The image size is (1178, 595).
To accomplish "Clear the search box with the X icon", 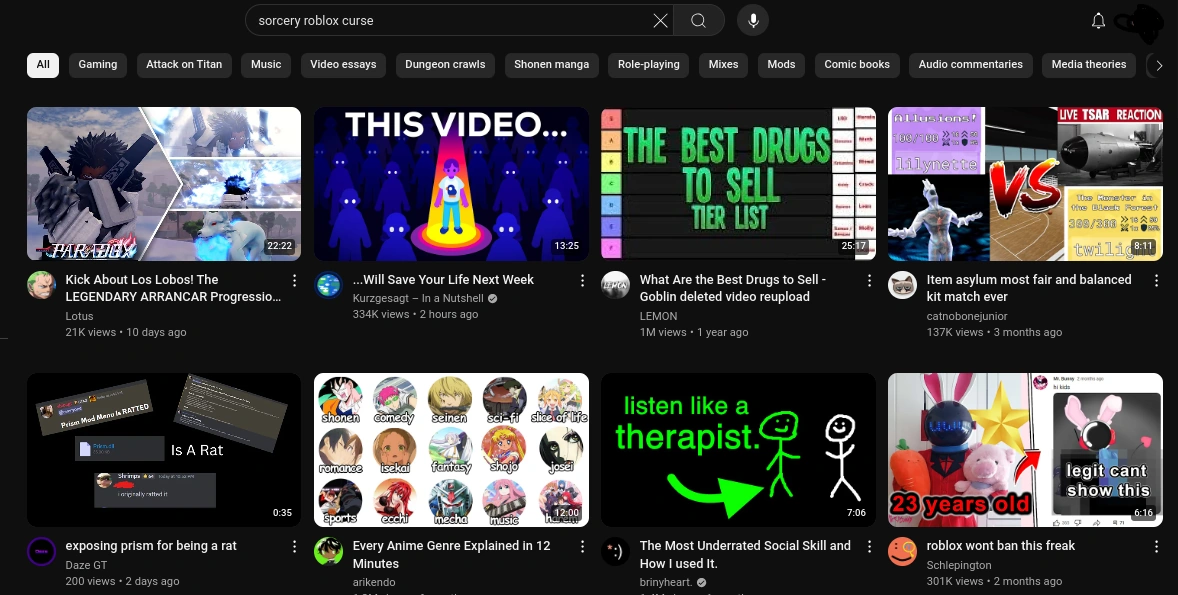I will (x=659, y=20).
